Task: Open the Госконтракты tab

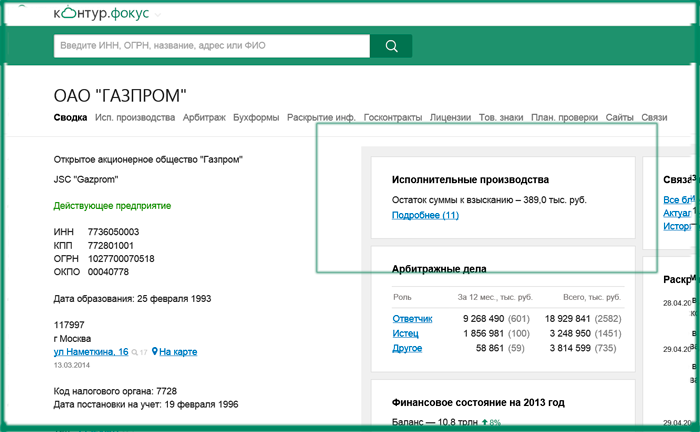Action: coord(392,117)
